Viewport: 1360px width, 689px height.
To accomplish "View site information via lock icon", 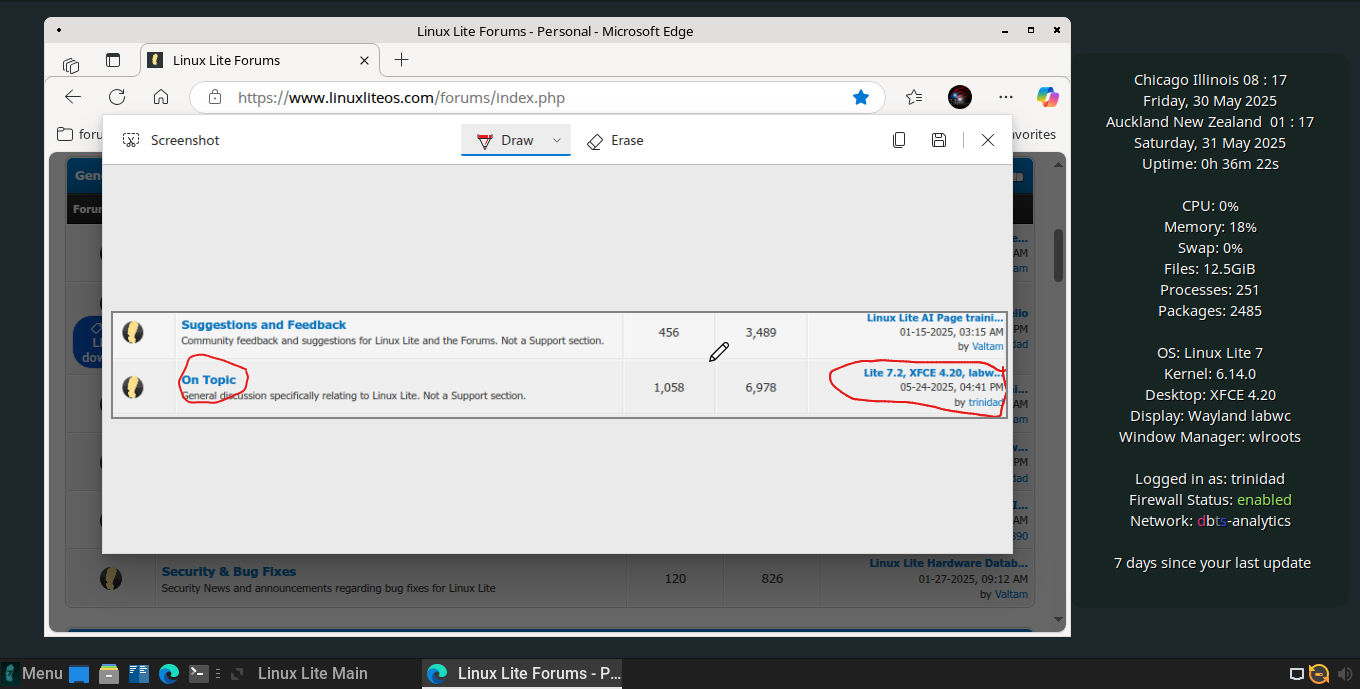I will coord(214,97).
